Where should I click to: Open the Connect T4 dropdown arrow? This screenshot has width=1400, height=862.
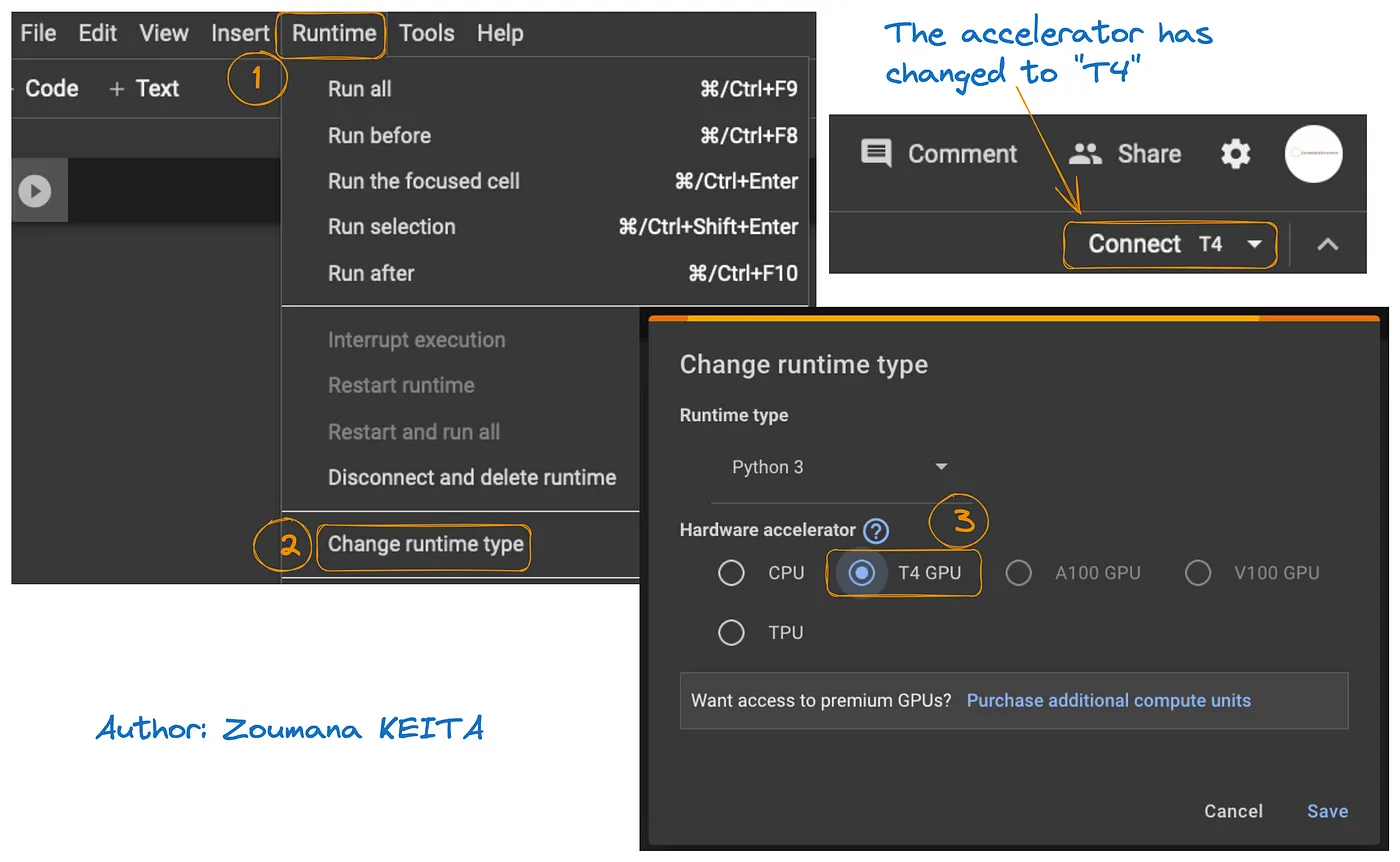pyautogui.click(x=1254, y=245)
